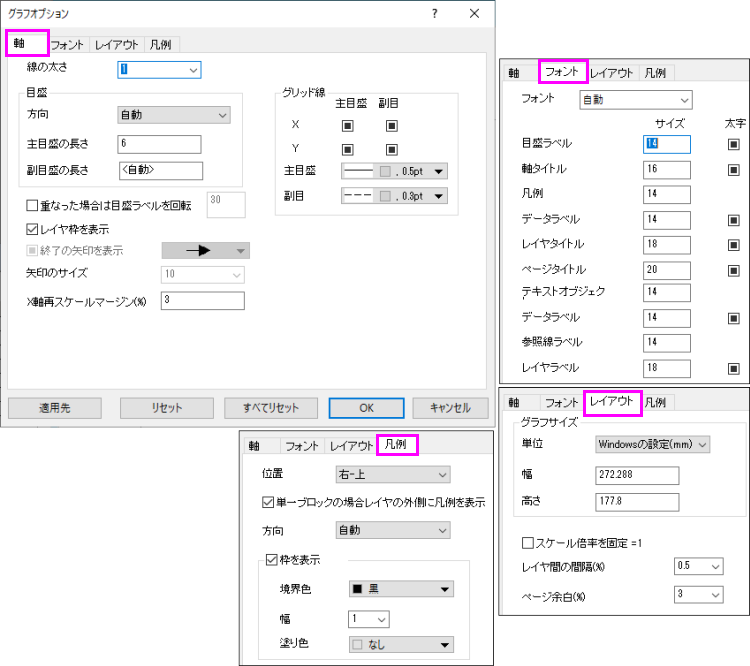Confirm with the OK button

[366, 408]
